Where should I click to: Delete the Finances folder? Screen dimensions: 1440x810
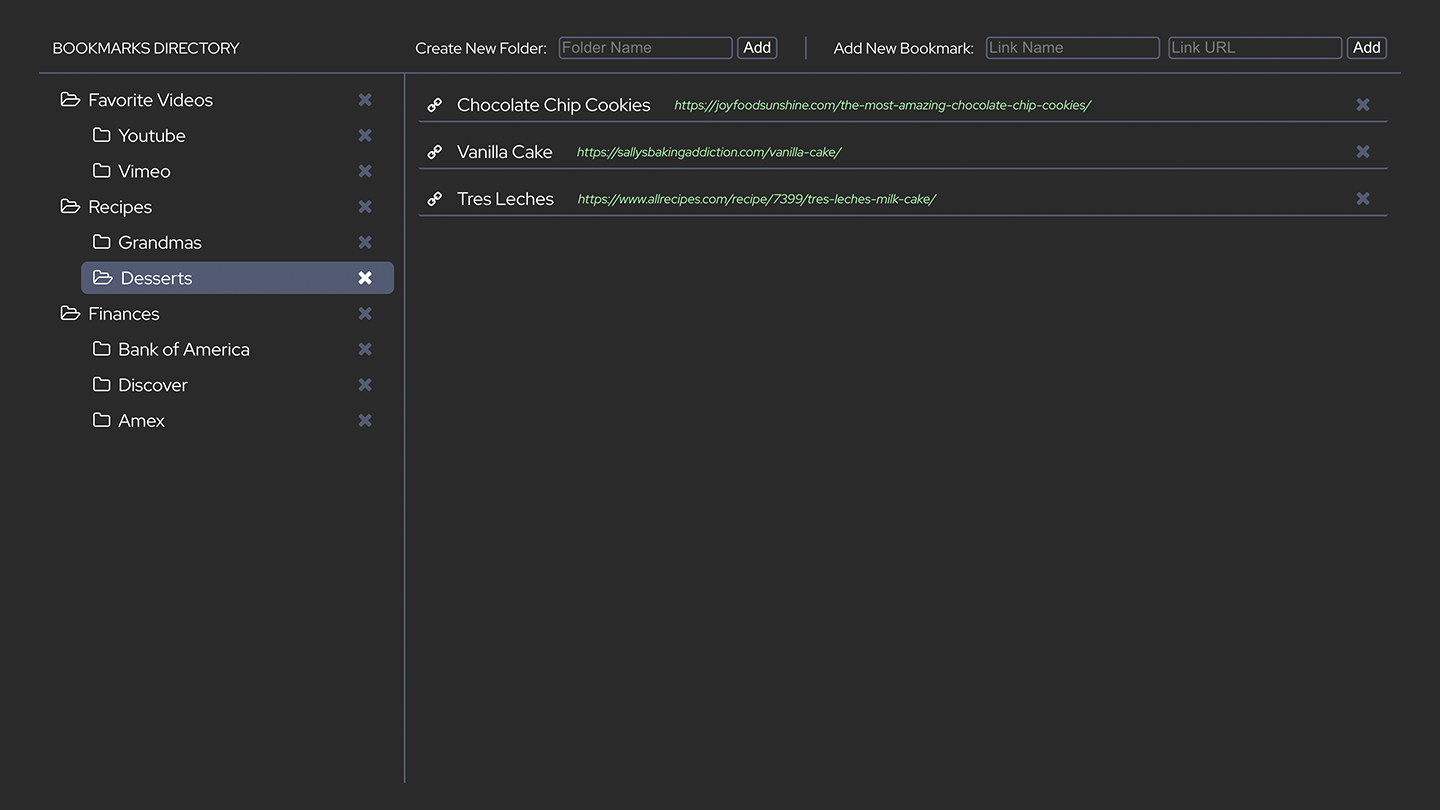[365, 314]
